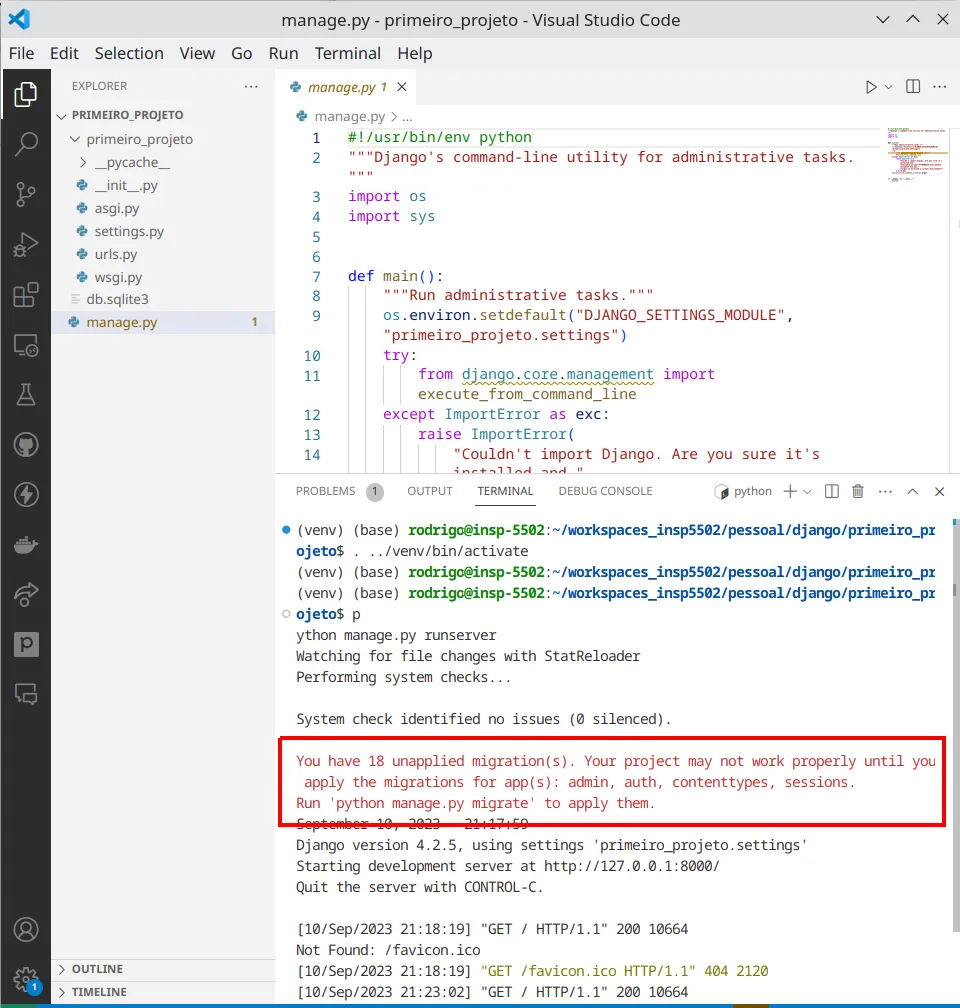This screenshot has width=960, height=1008.
Task: Click the code minimap preview
Action: pyautogui.click(x=916, y=155)
